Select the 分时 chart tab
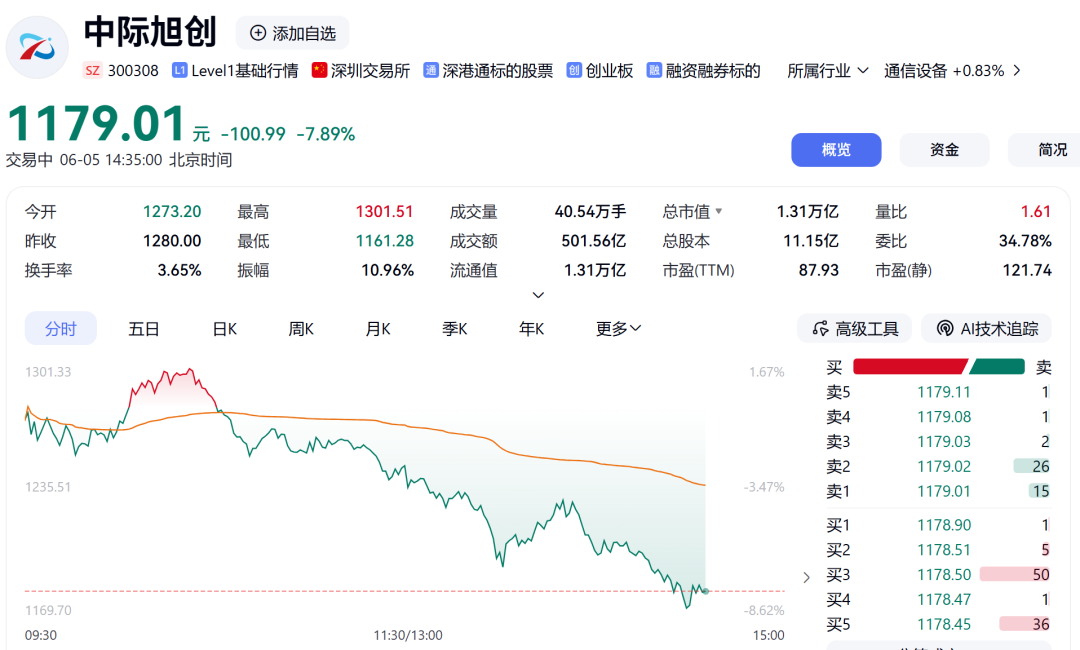Image resolution: width=1080 pixels, height=650 pixels. click(61, 328)
